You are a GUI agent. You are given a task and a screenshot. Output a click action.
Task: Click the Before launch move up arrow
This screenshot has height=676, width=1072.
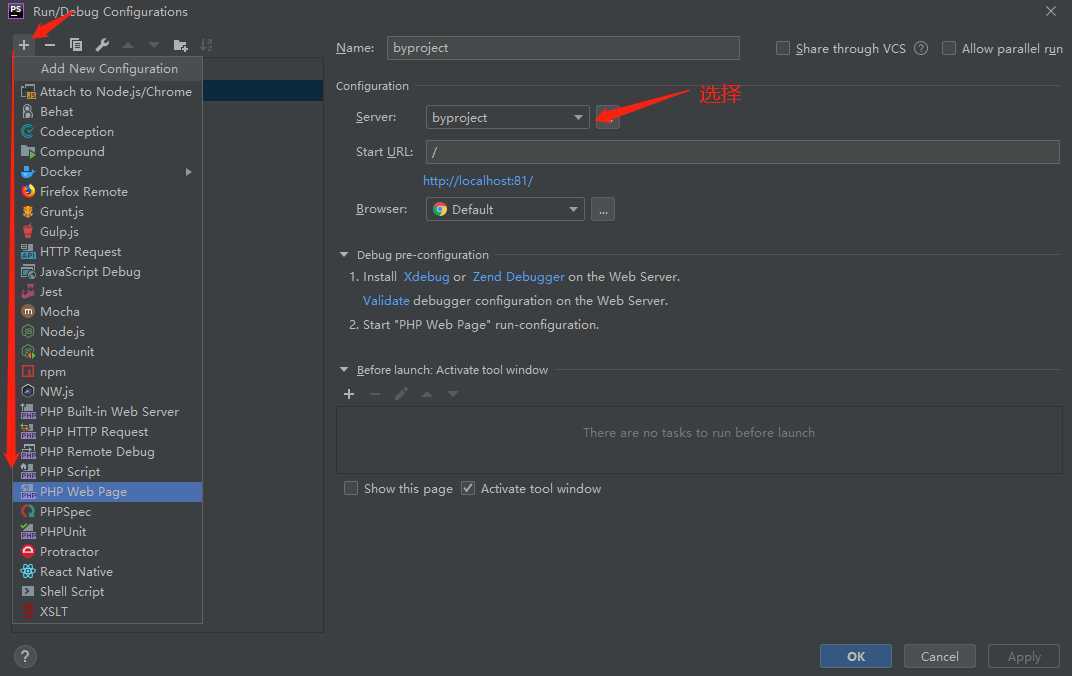click(x=427, y=394)
